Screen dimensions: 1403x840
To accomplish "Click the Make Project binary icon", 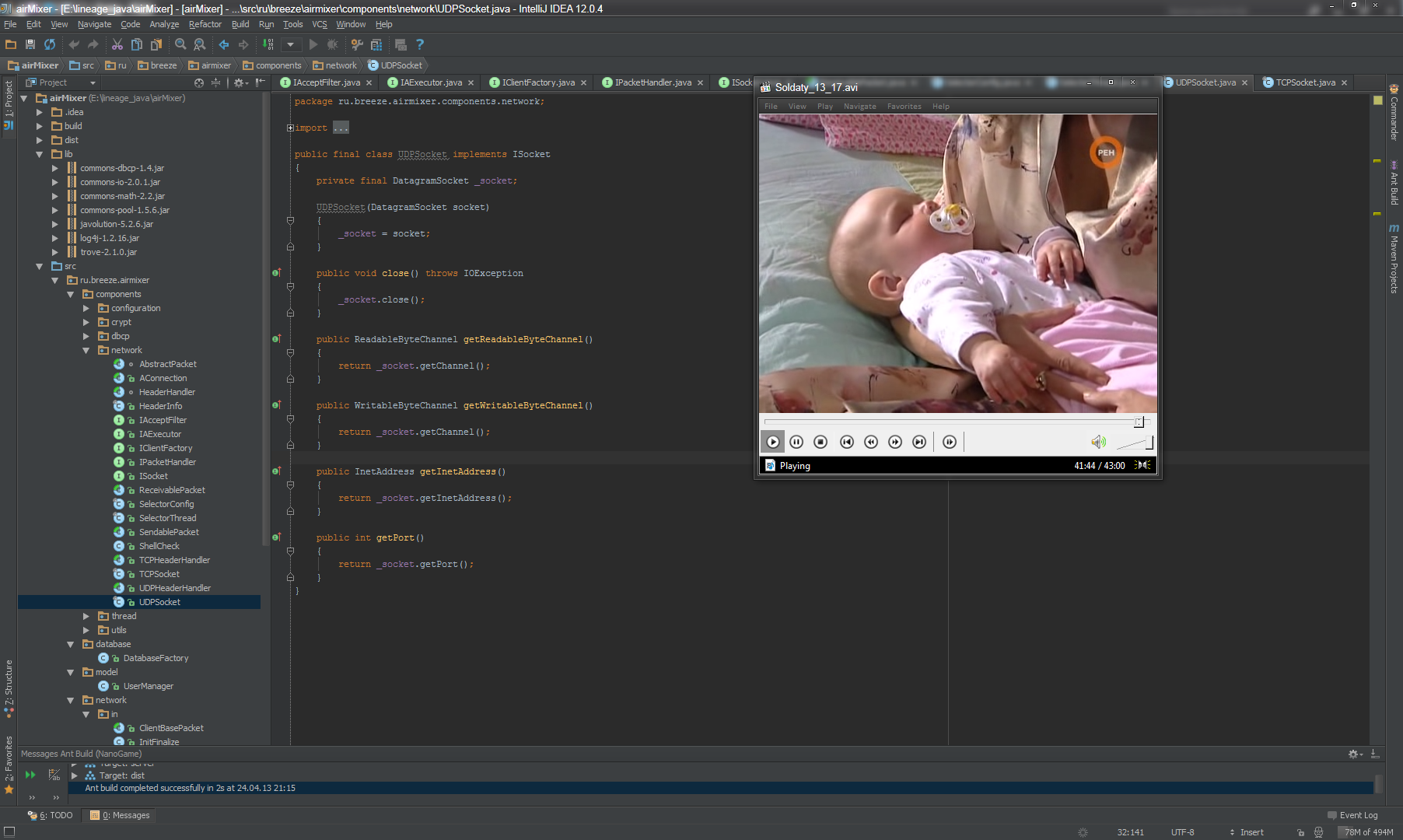I will point(268,44).
